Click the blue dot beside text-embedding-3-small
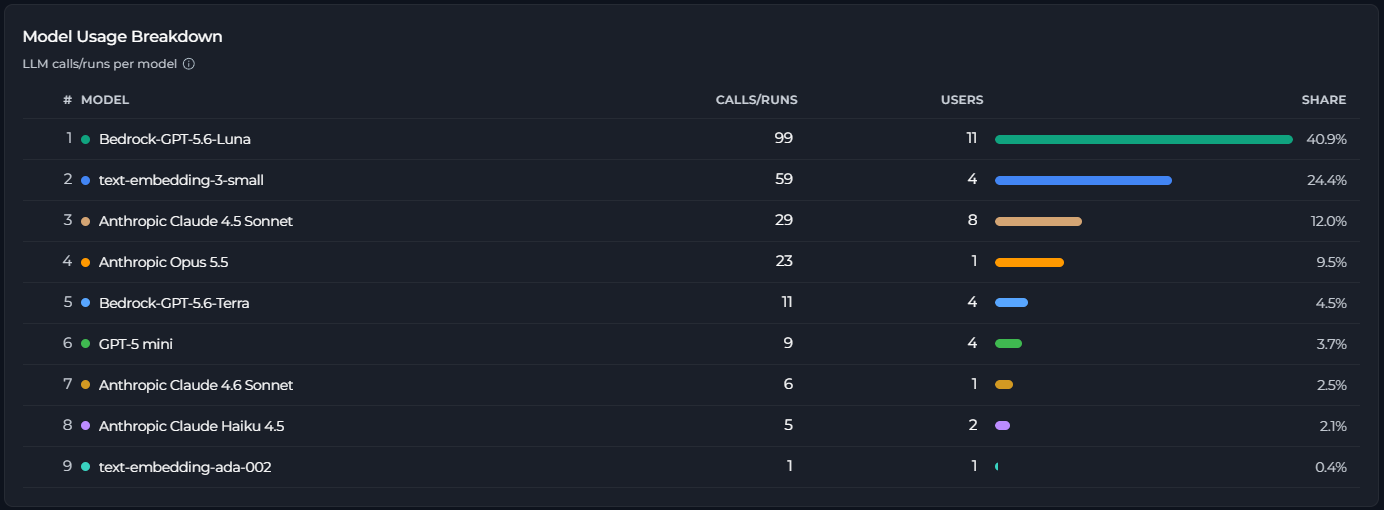 [x=86, y=180]
